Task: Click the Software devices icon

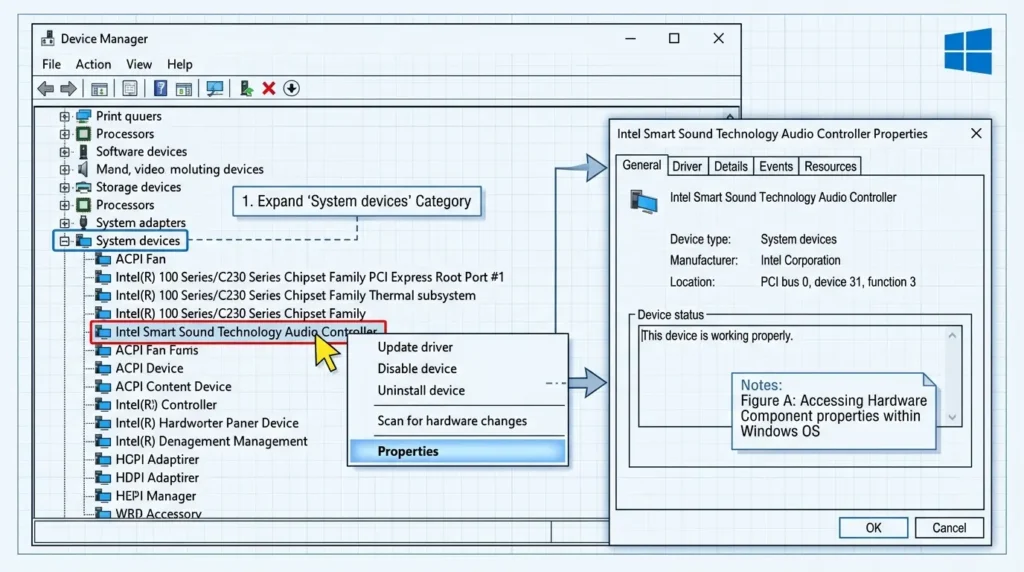Action: pos(84,151)
